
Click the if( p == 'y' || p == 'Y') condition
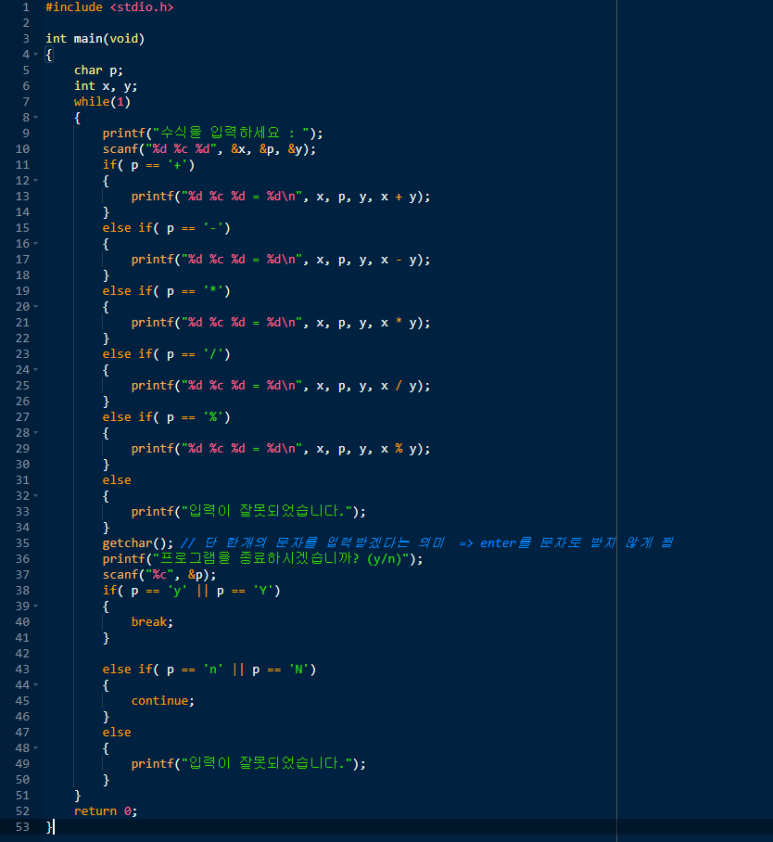192,591
